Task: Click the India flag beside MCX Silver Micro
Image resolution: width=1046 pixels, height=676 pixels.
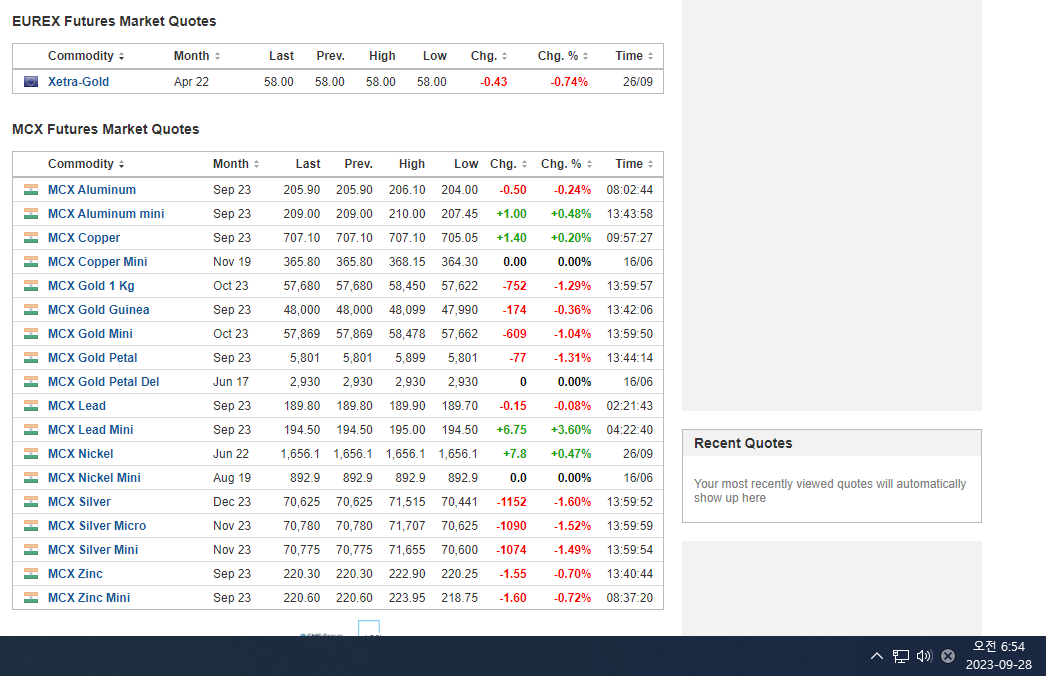Action: coord(31,526)
